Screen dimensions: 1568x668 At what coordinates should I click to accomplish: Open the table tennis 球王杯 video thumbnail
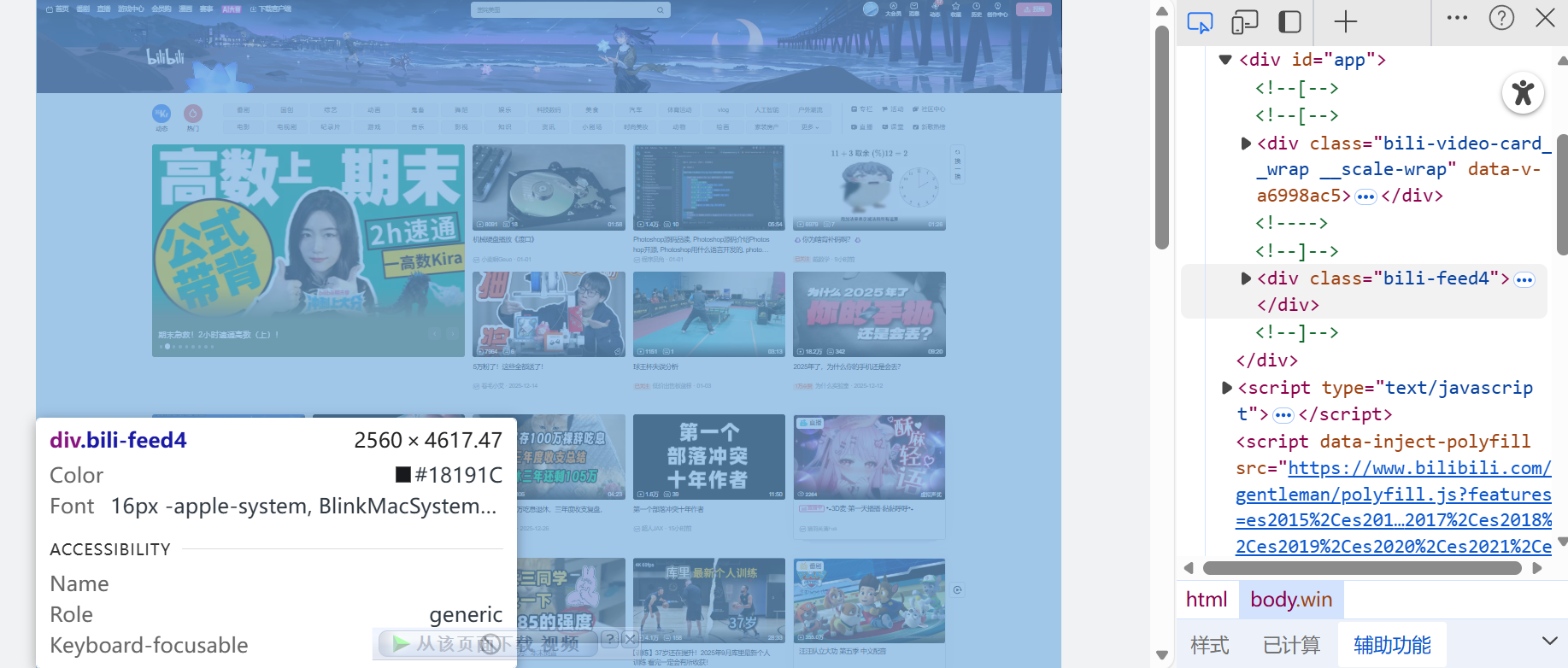pyautogui.click(x=708, y=314)
